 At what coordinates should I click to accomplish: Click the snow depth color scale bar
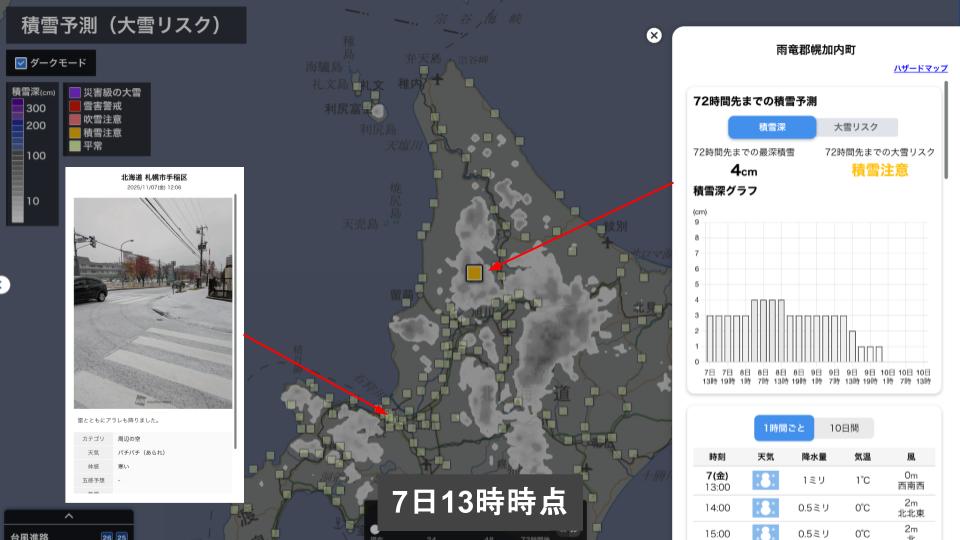(x=18, y=160)
